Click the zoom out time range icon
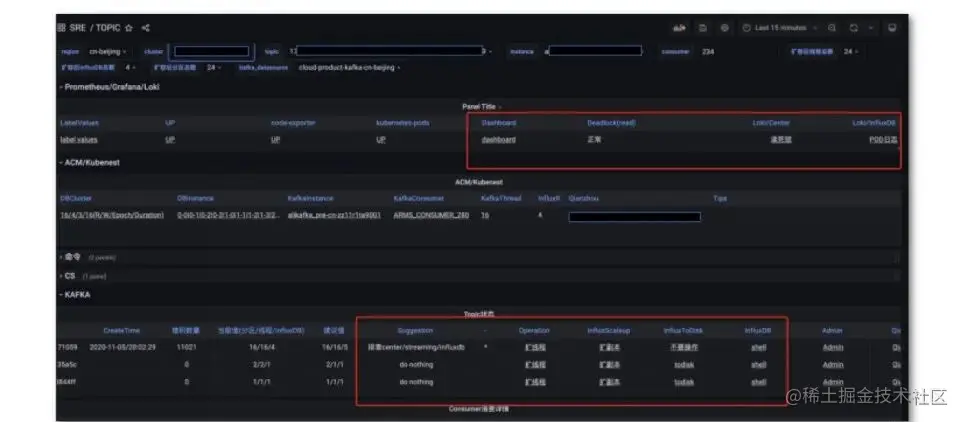Image resolution: width=962 pixels, height=422 pixels. (x=832, y=28)
